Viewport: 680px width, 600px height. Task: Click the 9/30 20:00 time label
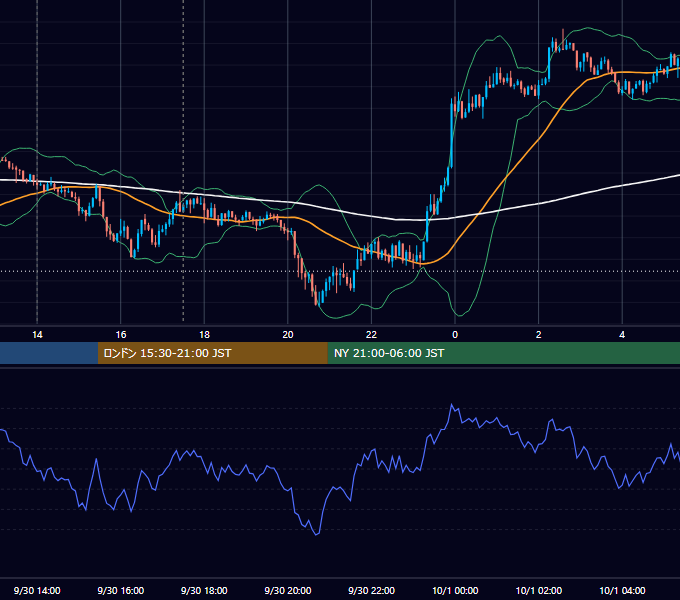[288, 590]
